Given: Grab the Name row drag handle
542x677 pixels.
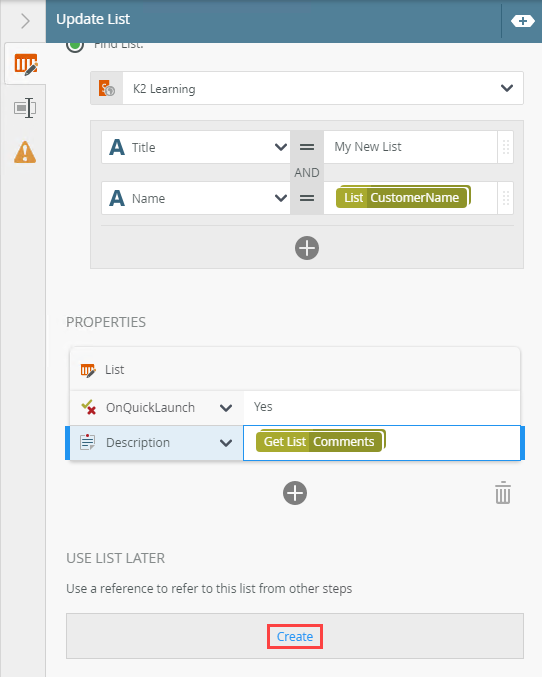Looking at the screenshot, I should point(506,198).
